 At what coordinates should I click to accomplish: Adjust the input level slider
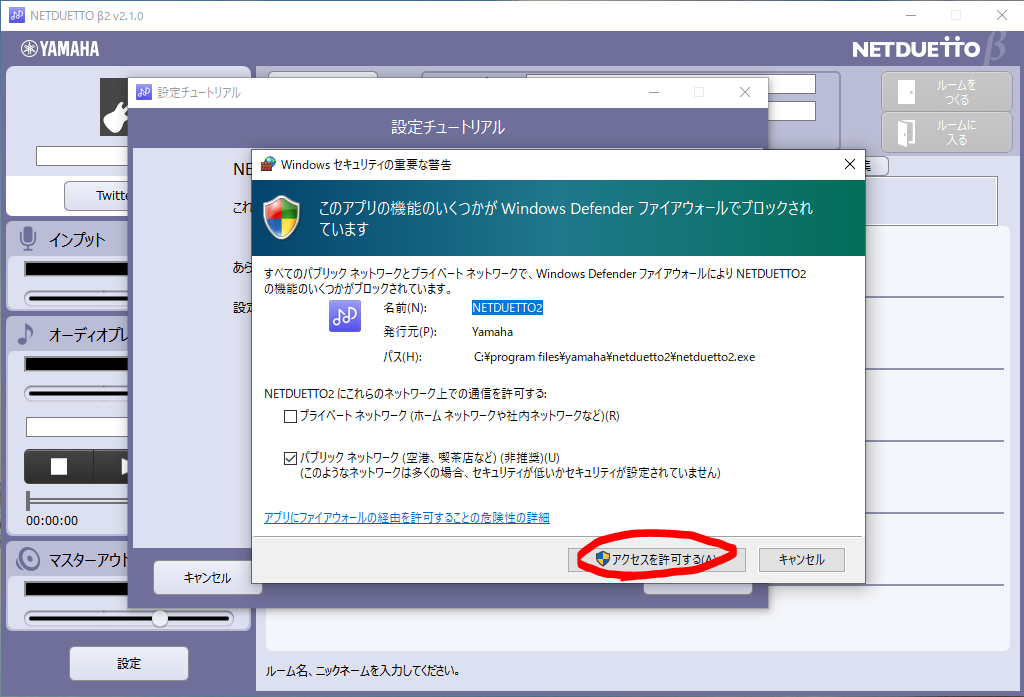click(77, 299)
